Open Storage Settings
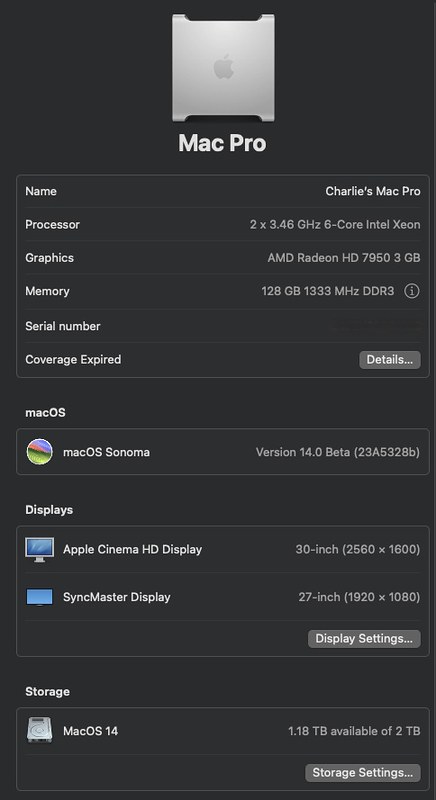Viewport: 436px width, 800px height. [363, 772]
